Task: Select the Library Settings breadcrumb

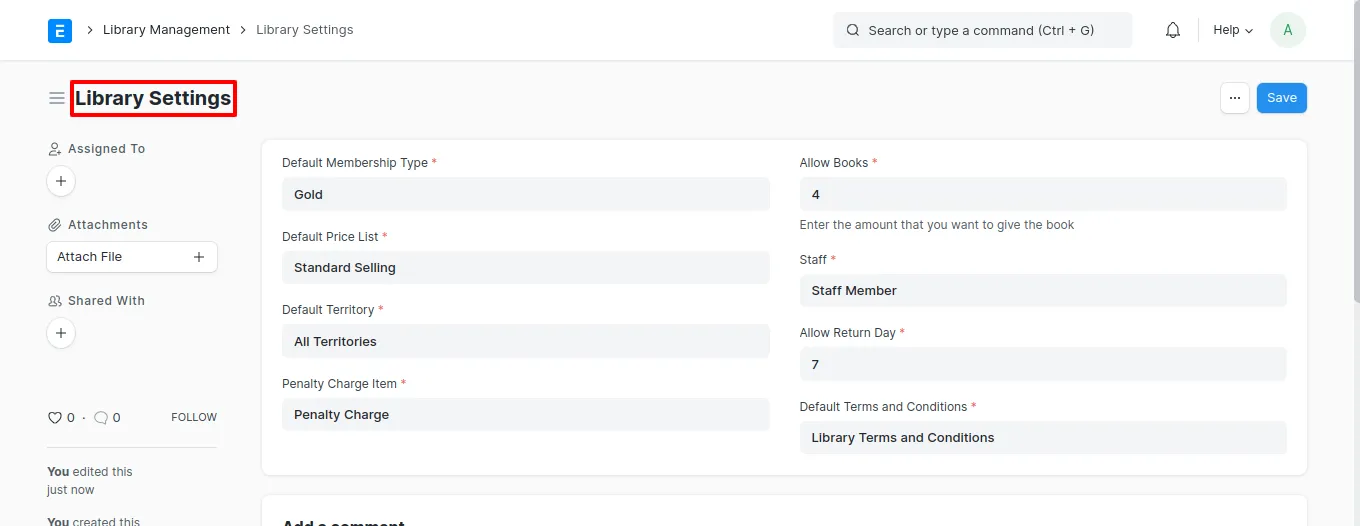Action: [305, 30]
